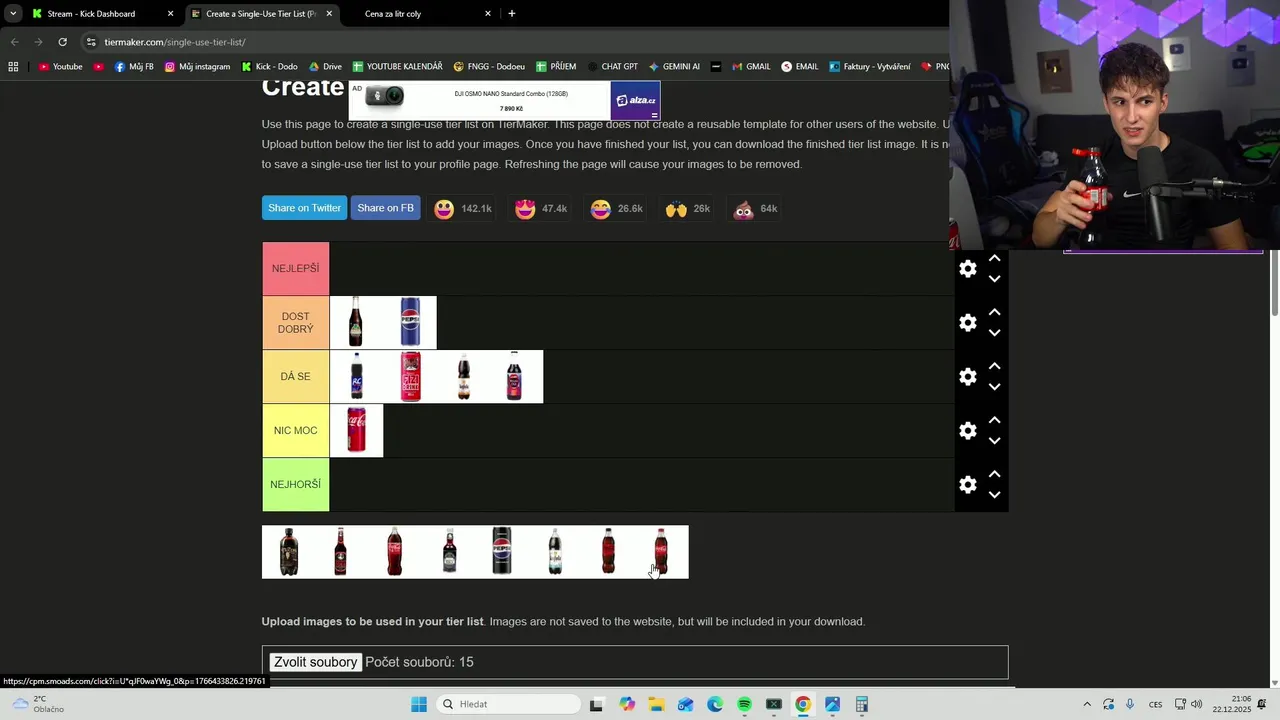Open Spotify from taskbar

tap(744, 704)
